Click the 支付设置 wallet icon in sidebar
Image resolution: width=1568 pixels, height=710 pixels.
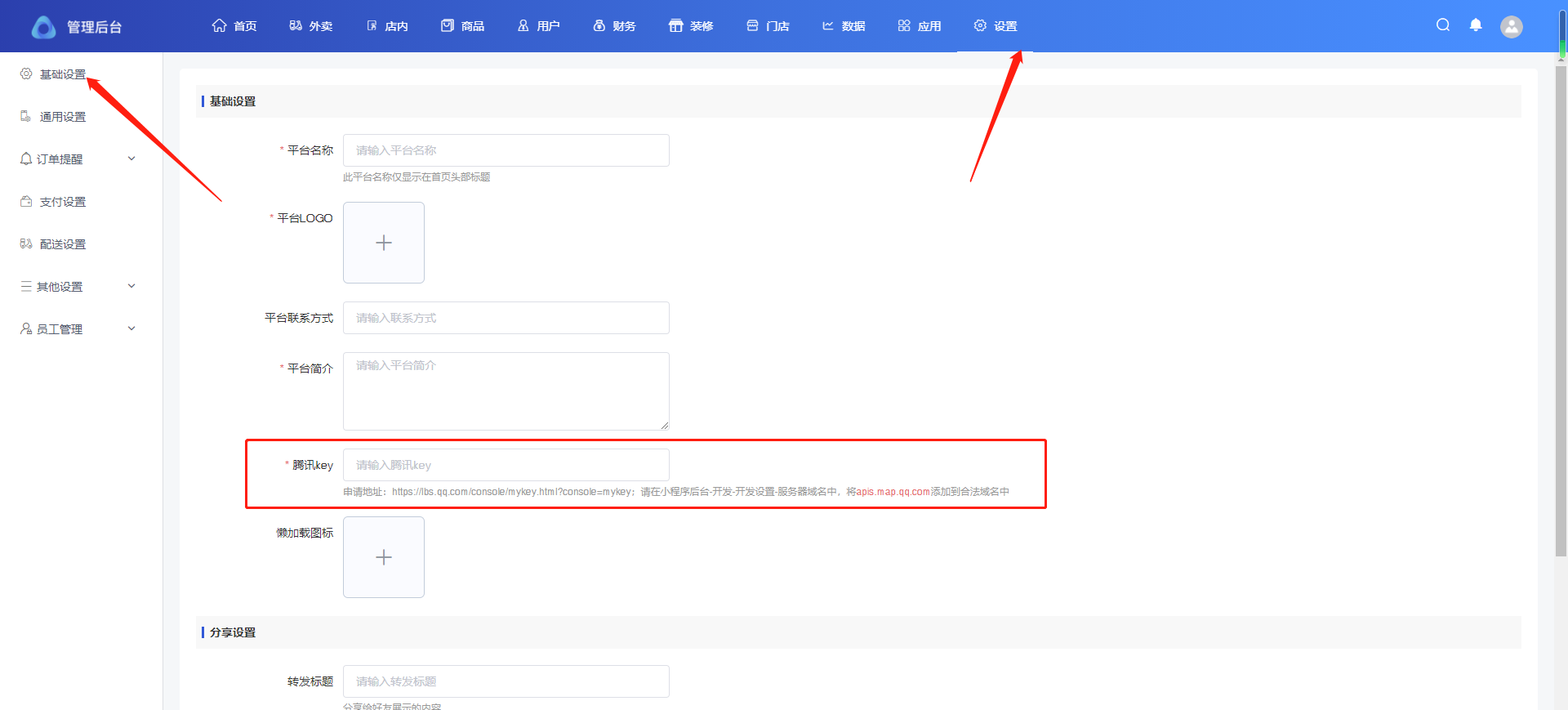(x=26, y=201)
